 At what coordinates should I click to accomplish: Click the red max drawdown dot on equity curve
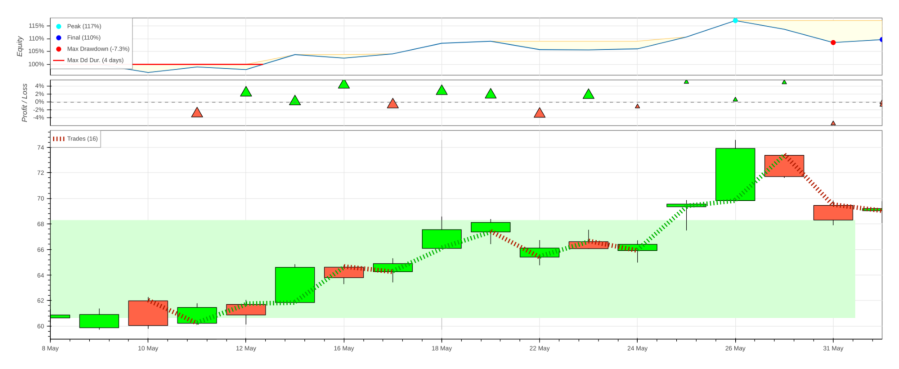833,42
